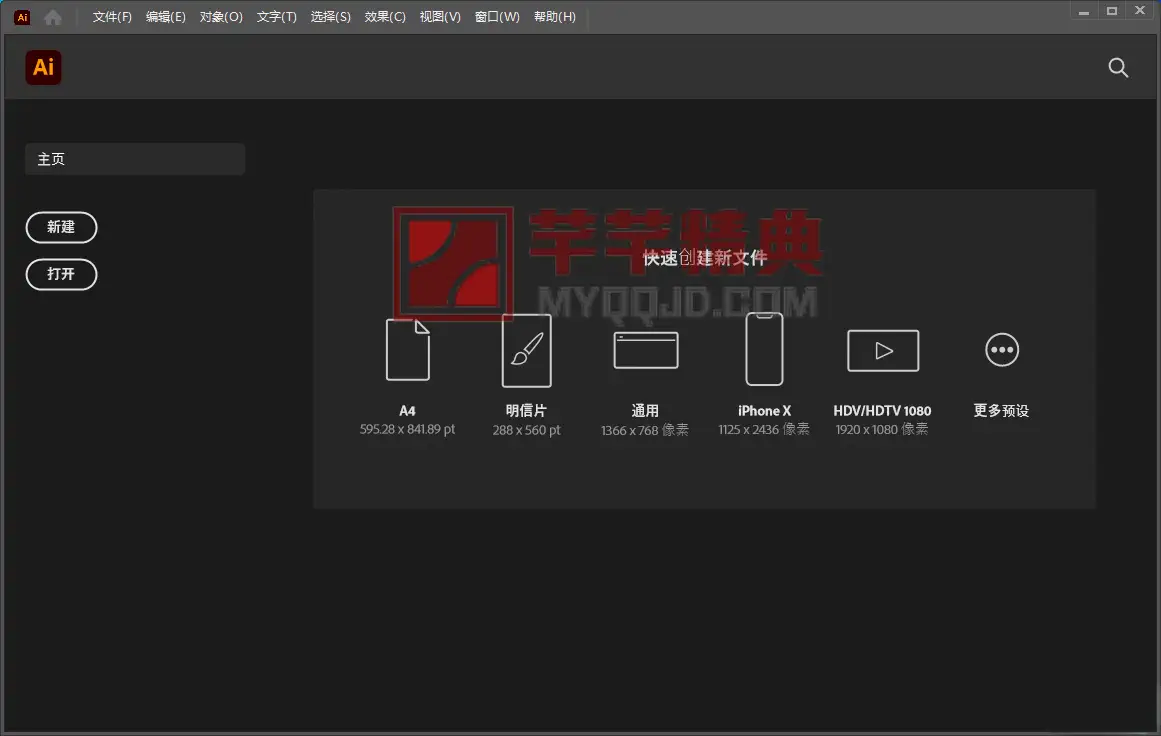1161x736 pixels.
Task: Open the 编辑 menu
Action: coord(165,16)
